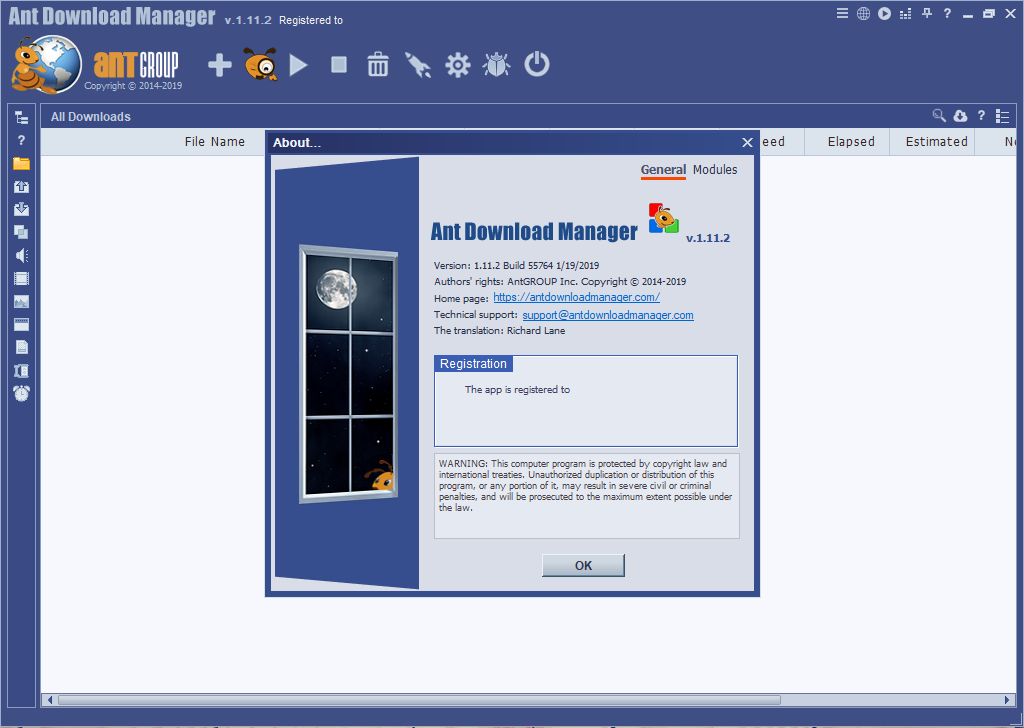1024x728 pixels.
Task: Click the circled play icon in the title bar
Action: [x=884, y=13]
